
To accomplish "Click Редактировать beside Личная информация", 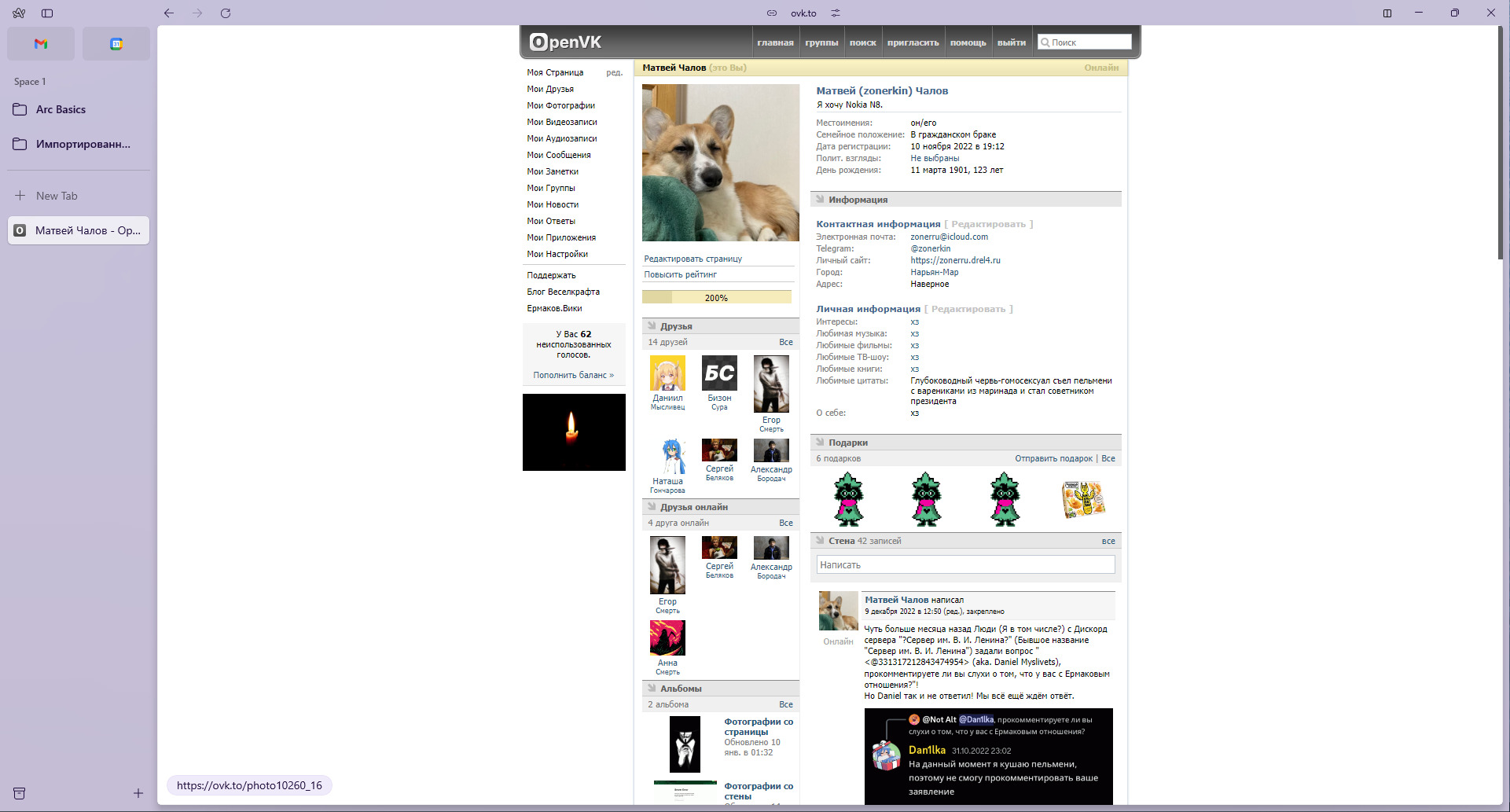I will (968, 309).
